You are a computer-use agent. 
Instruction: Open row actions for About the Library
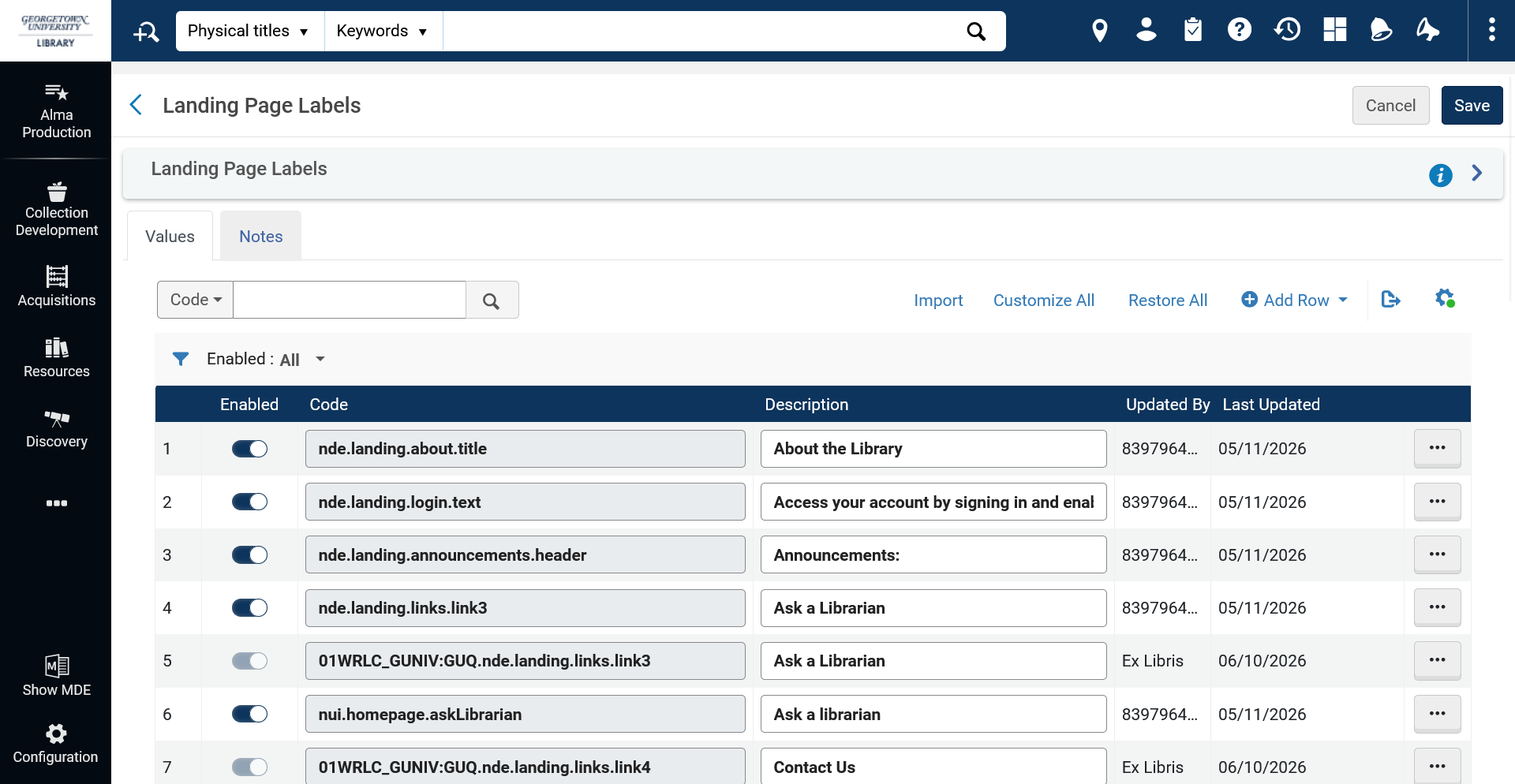click(1437, 448)
